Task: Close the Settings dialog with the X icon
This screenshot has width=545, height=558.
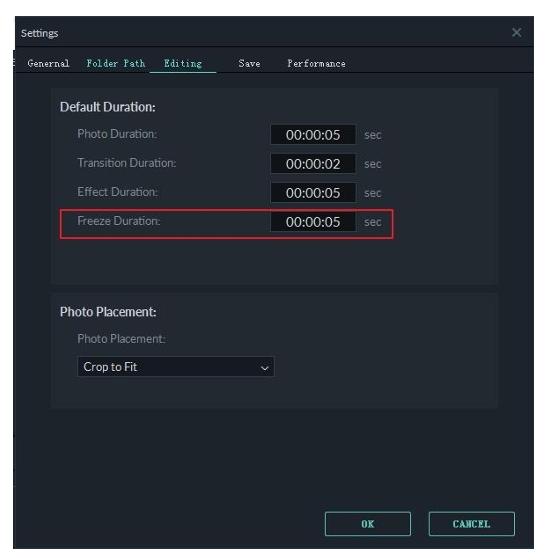Action: point(516,33)
